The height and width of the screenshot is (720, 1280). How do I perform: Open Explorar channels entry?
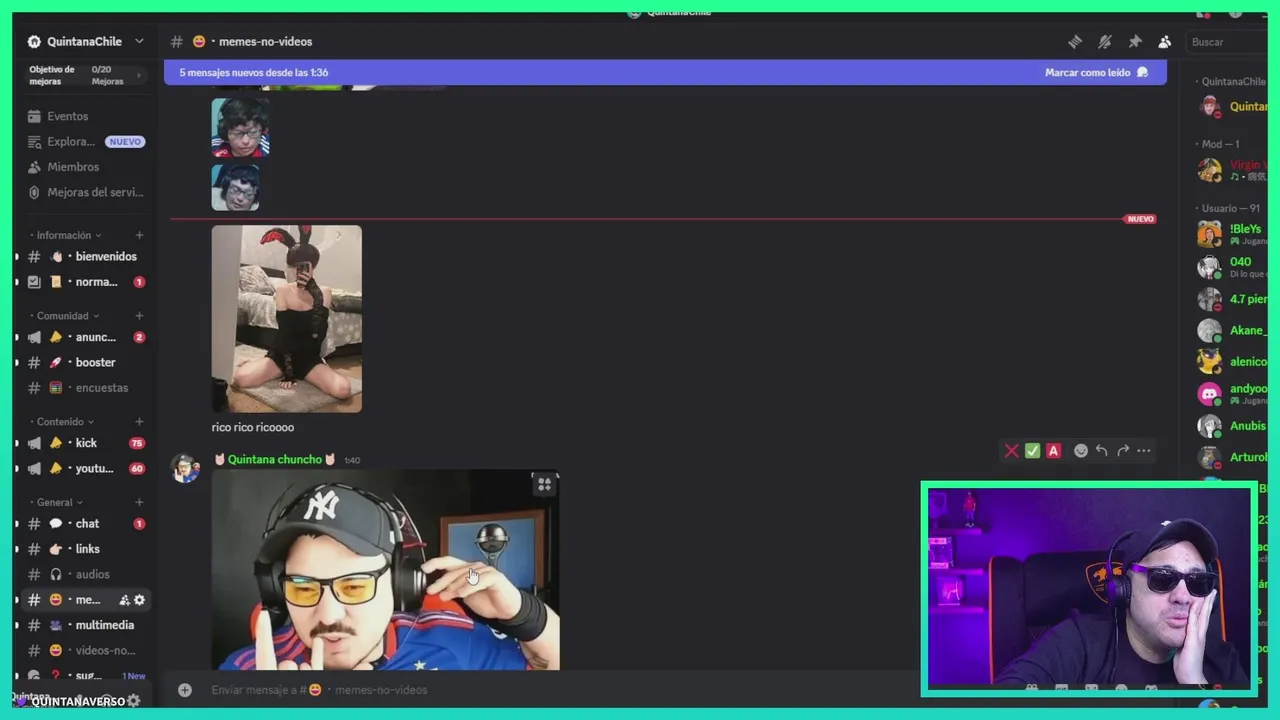[x=86, y=142]
